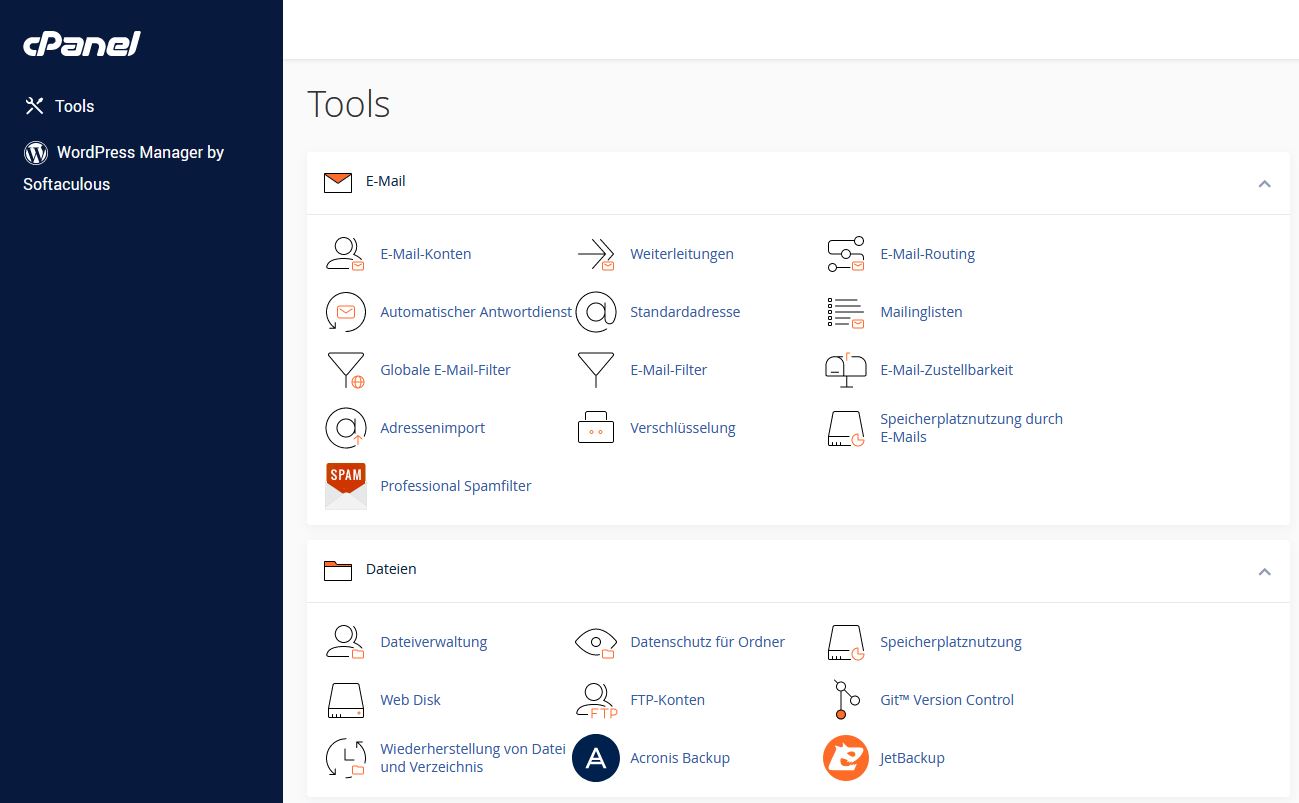Click the E-Mail-Routing icon
The image size is (1299, 803).
[x=845, y=254]
